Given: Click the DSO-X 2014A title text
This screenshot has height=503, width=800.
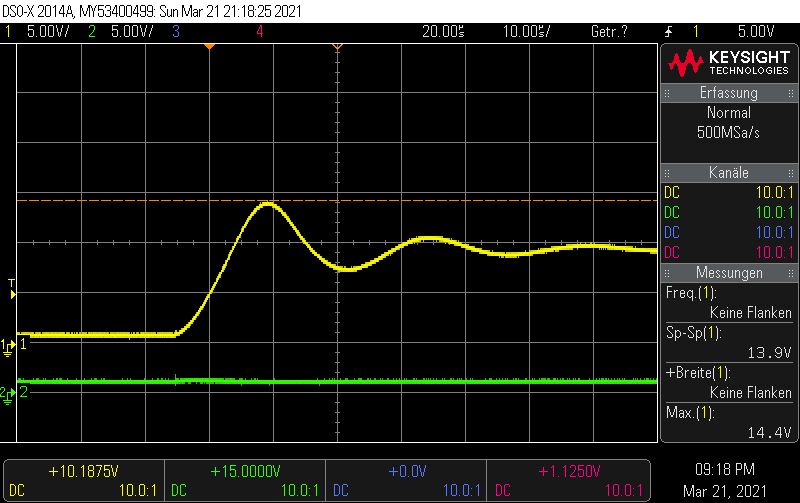Looking at the screenshot, I should (x=37, y=11).
